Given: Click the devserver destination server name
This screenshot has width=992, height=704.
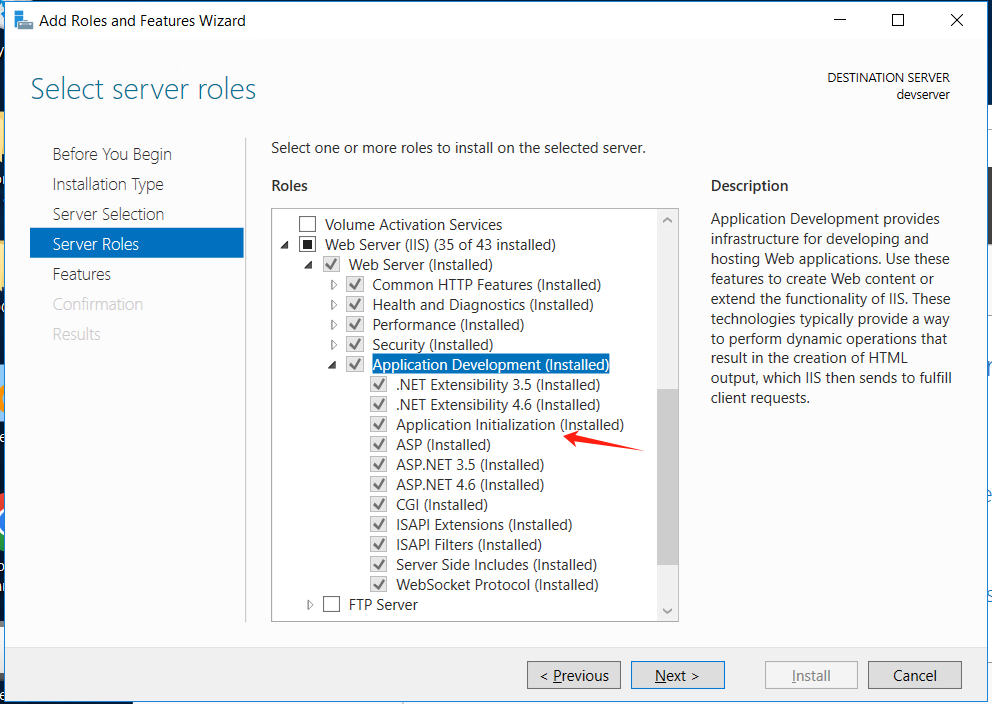Looking at the screenshot, I should (923, 95).
